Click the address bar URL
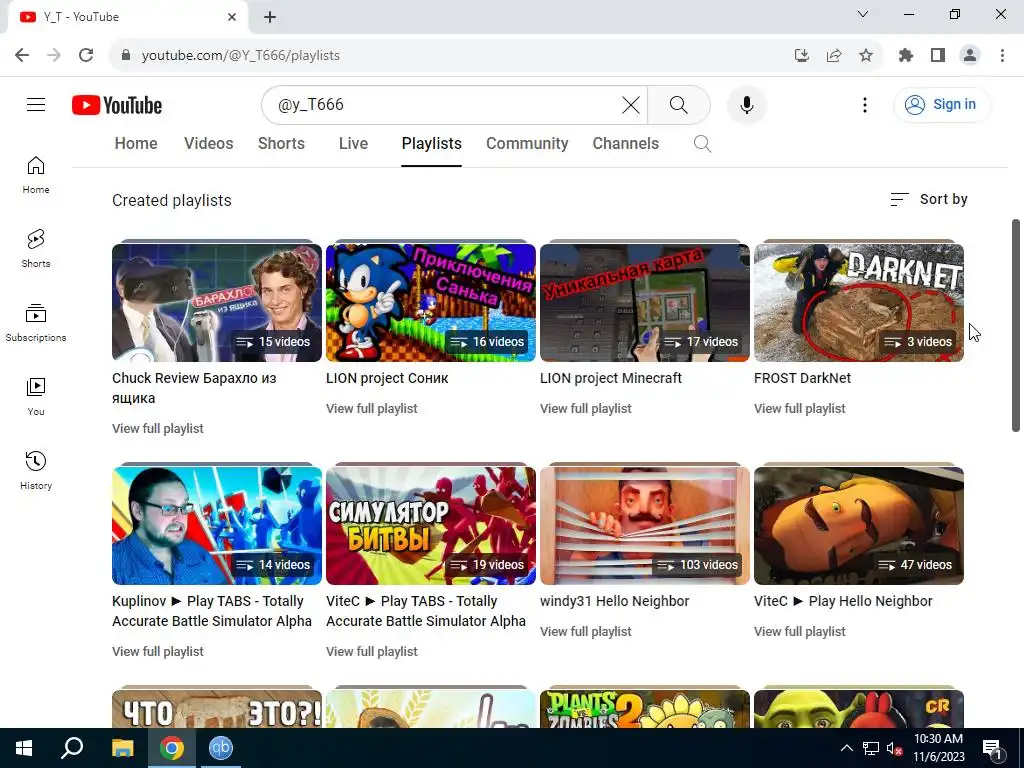 240,56
